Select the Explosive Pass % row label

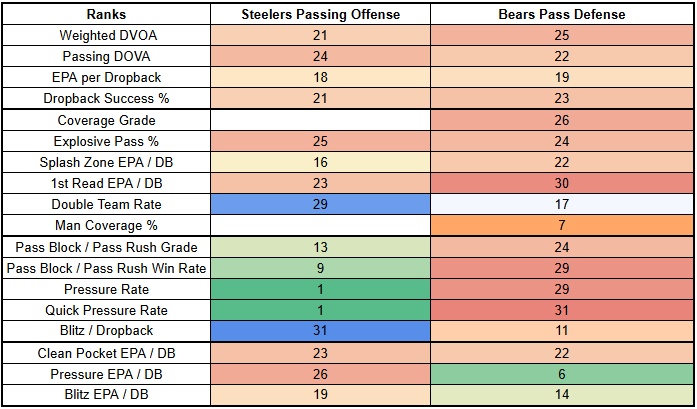click(105, 141)
